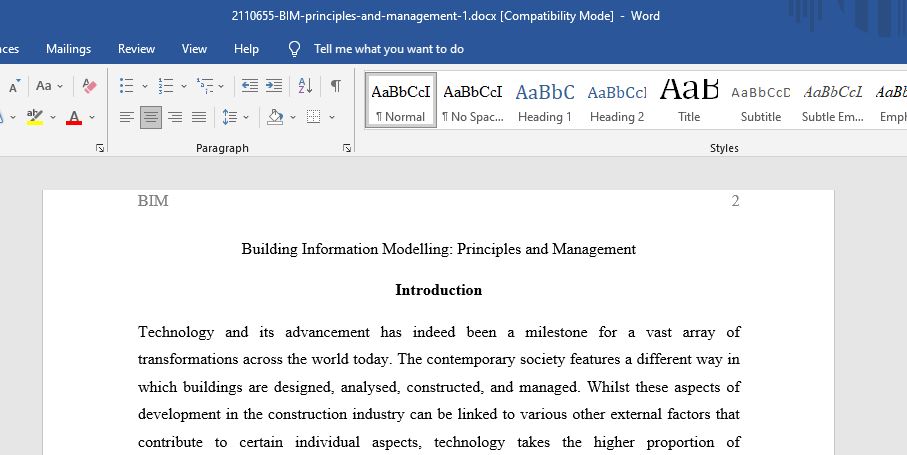Viewport: 907px width, 455px height.
Task: Apply the Normal style
Action: 401,100
